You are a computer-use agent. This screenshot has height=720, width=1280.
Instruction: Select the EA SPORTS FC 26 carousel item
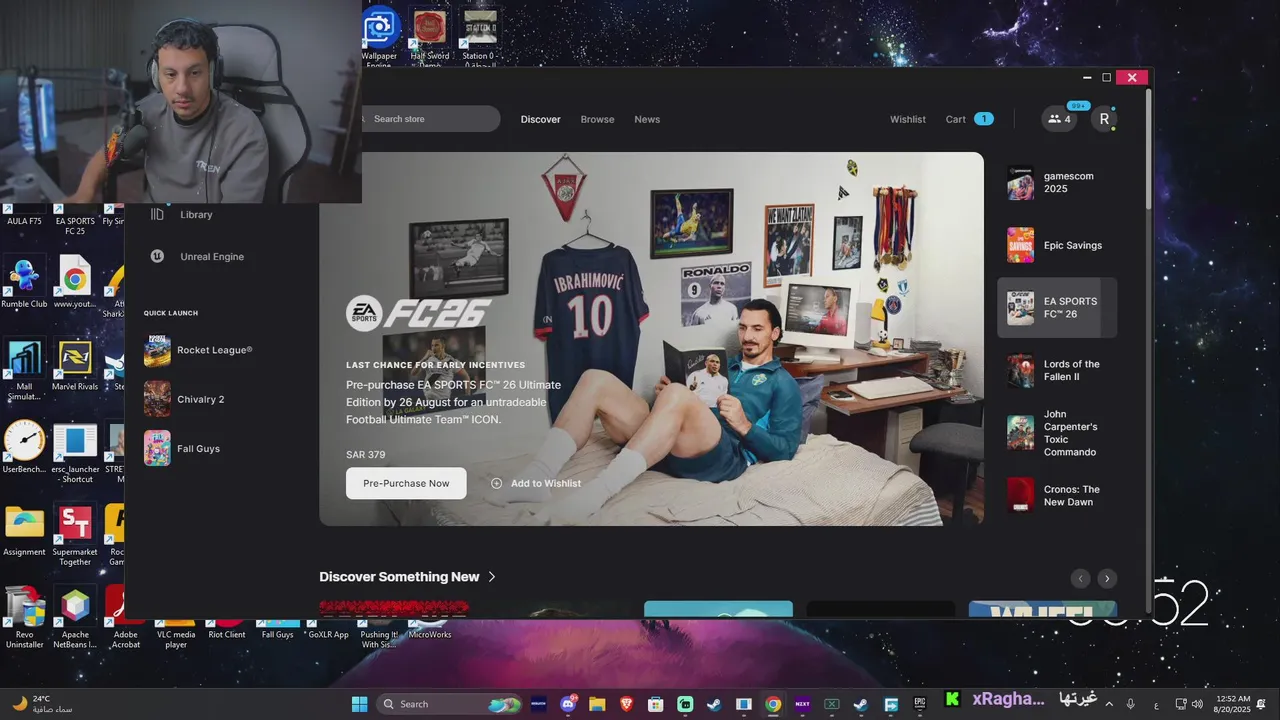pyautogui.click(x=1057, y=308)
